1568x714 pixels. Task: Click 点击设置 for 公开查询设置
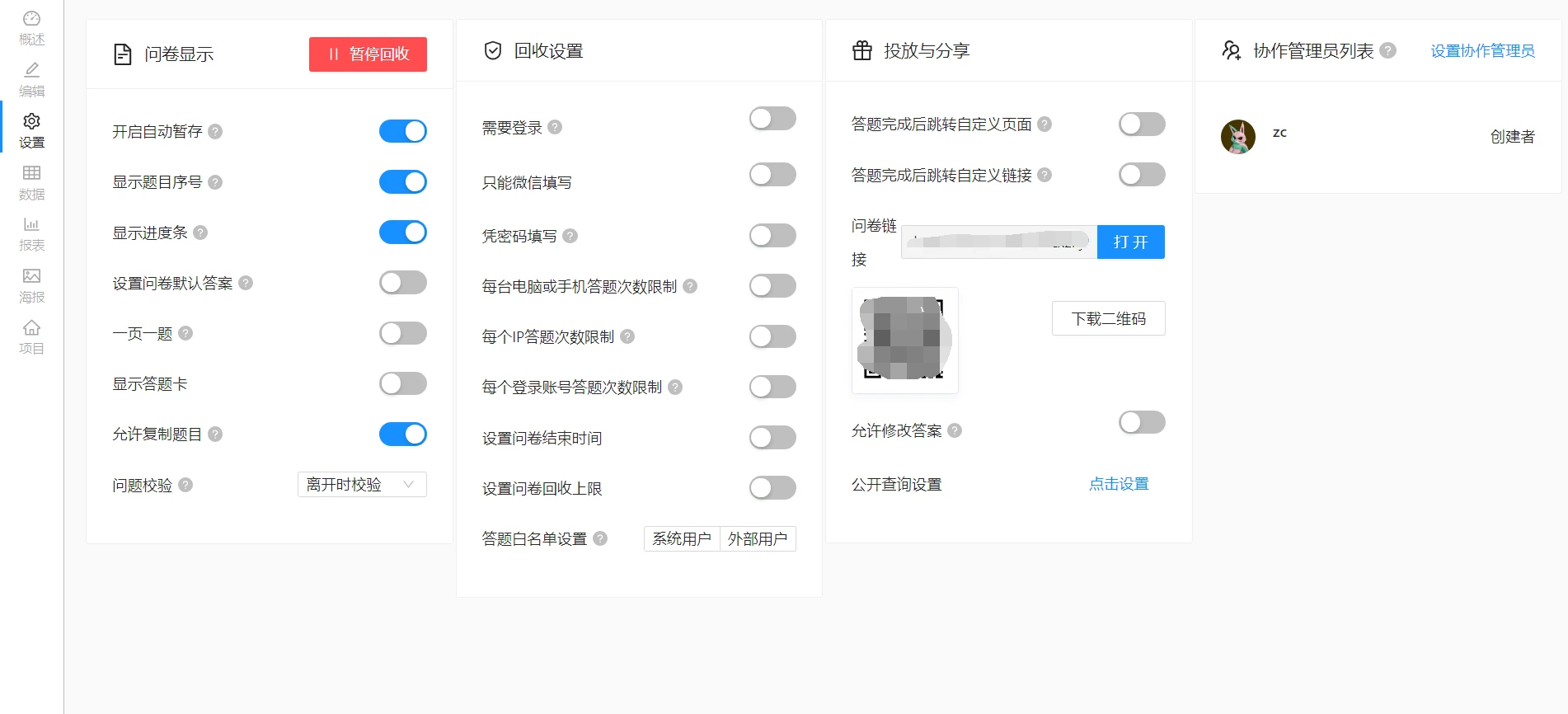[1119, 484]
